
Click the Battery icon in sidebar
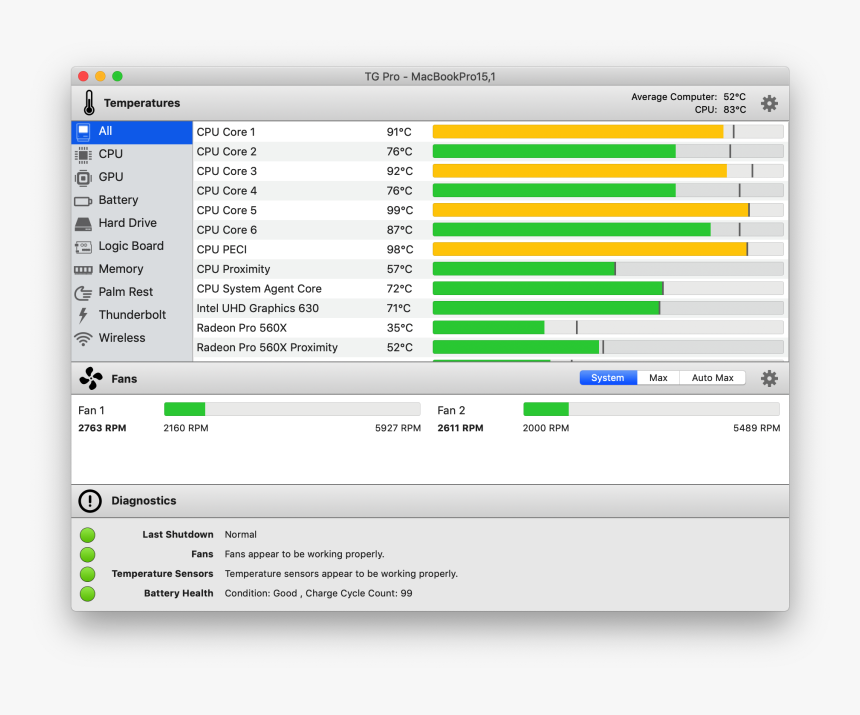[83, 201]
